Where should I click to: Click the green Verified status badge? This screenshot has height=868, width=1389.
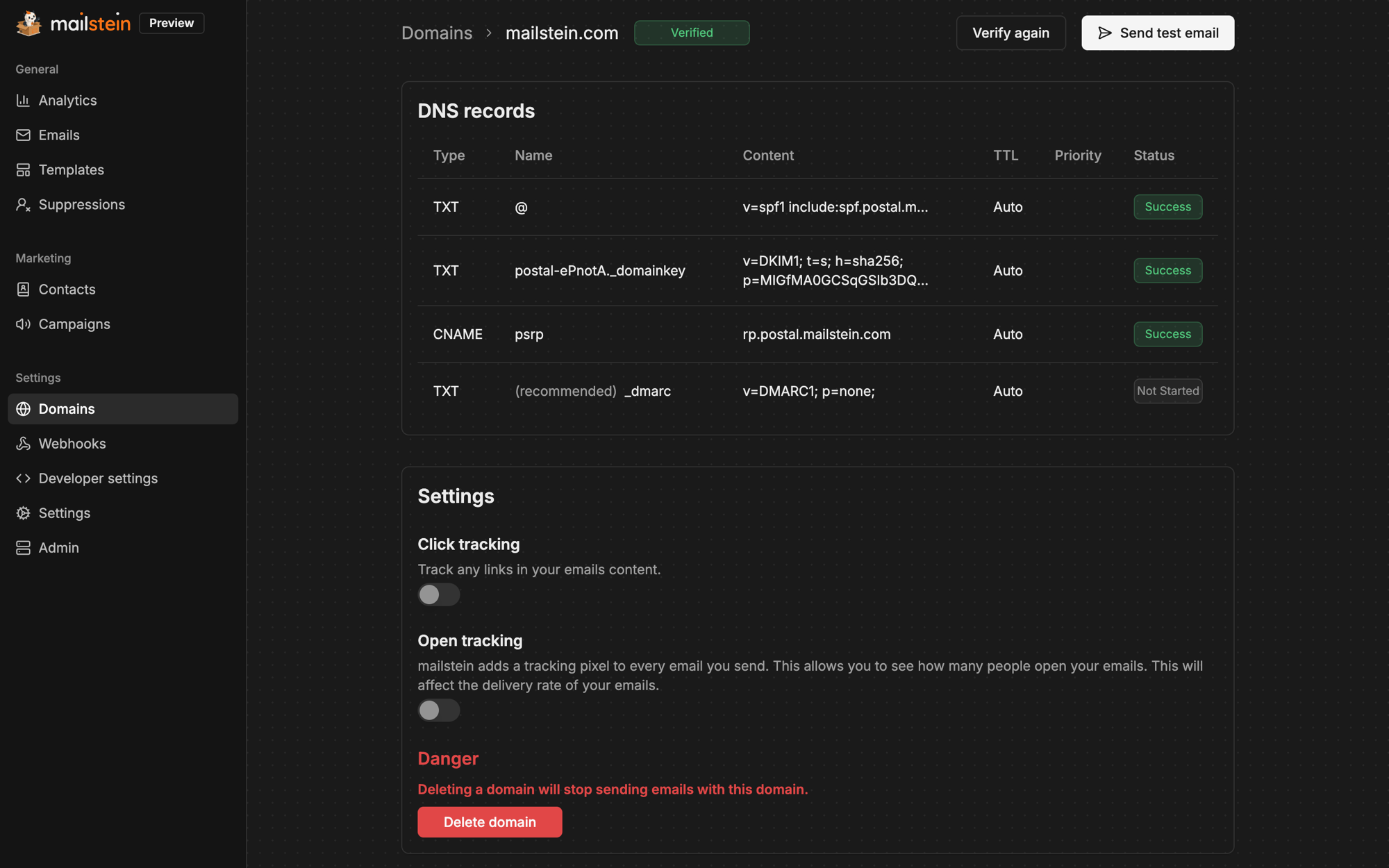coord(692,33)
